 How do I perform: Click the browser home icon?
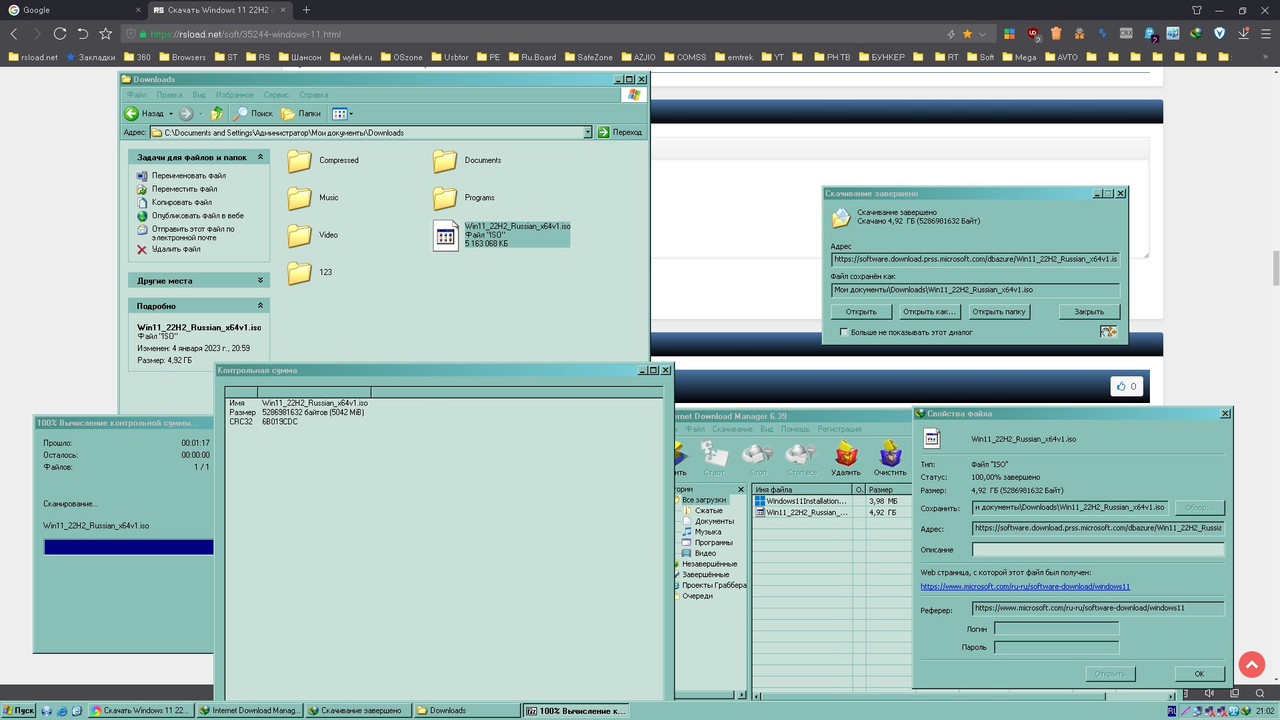[x=83, y=33]
